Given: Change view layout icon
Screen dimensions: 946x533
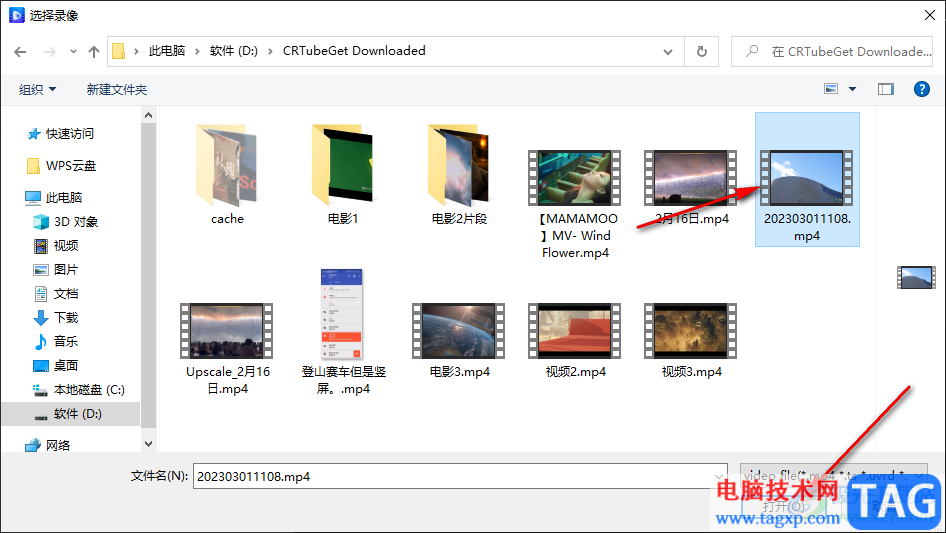Looking at the screenshot, I should click(831, 89).
